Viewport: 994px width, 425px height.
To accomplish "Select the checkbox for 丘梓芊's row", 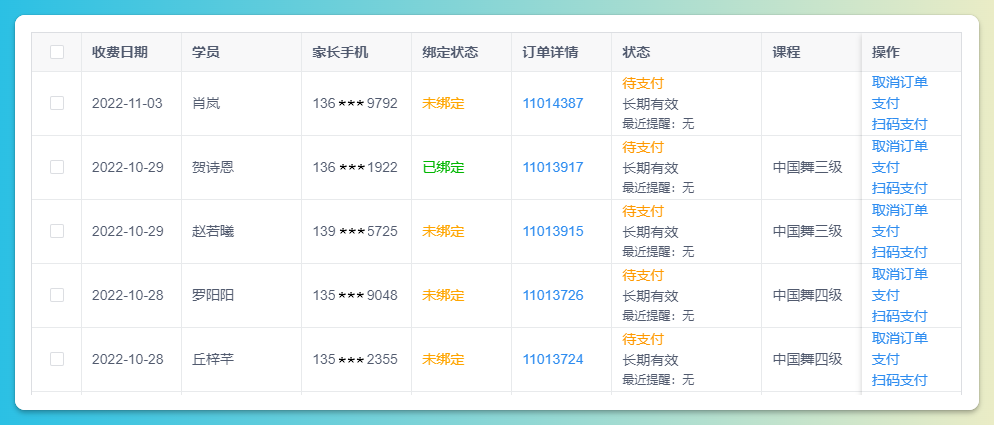I will (x=57, y=360).
